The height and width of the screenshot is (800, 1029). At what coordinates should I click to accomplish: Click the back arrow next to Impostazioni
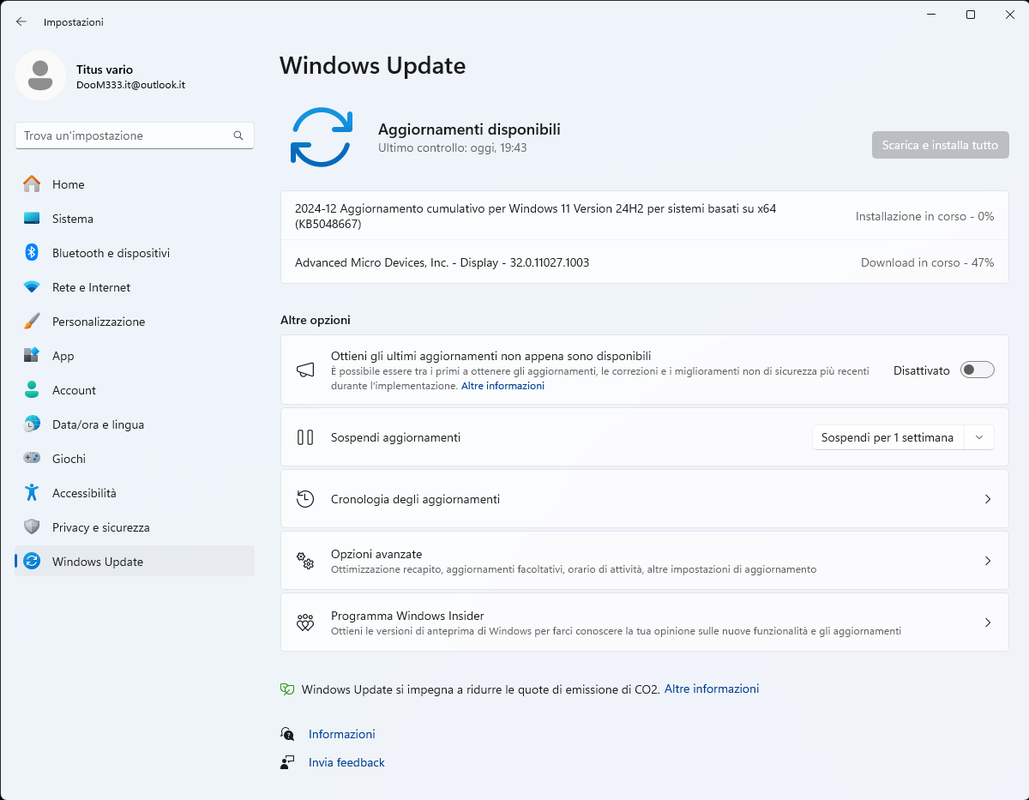(x=21, y=22)
